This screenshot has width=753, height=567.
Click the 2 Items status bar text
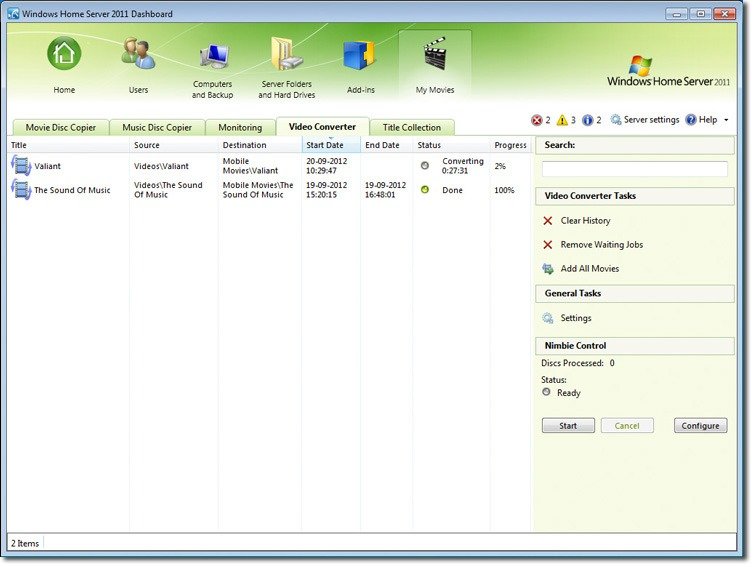25,543
